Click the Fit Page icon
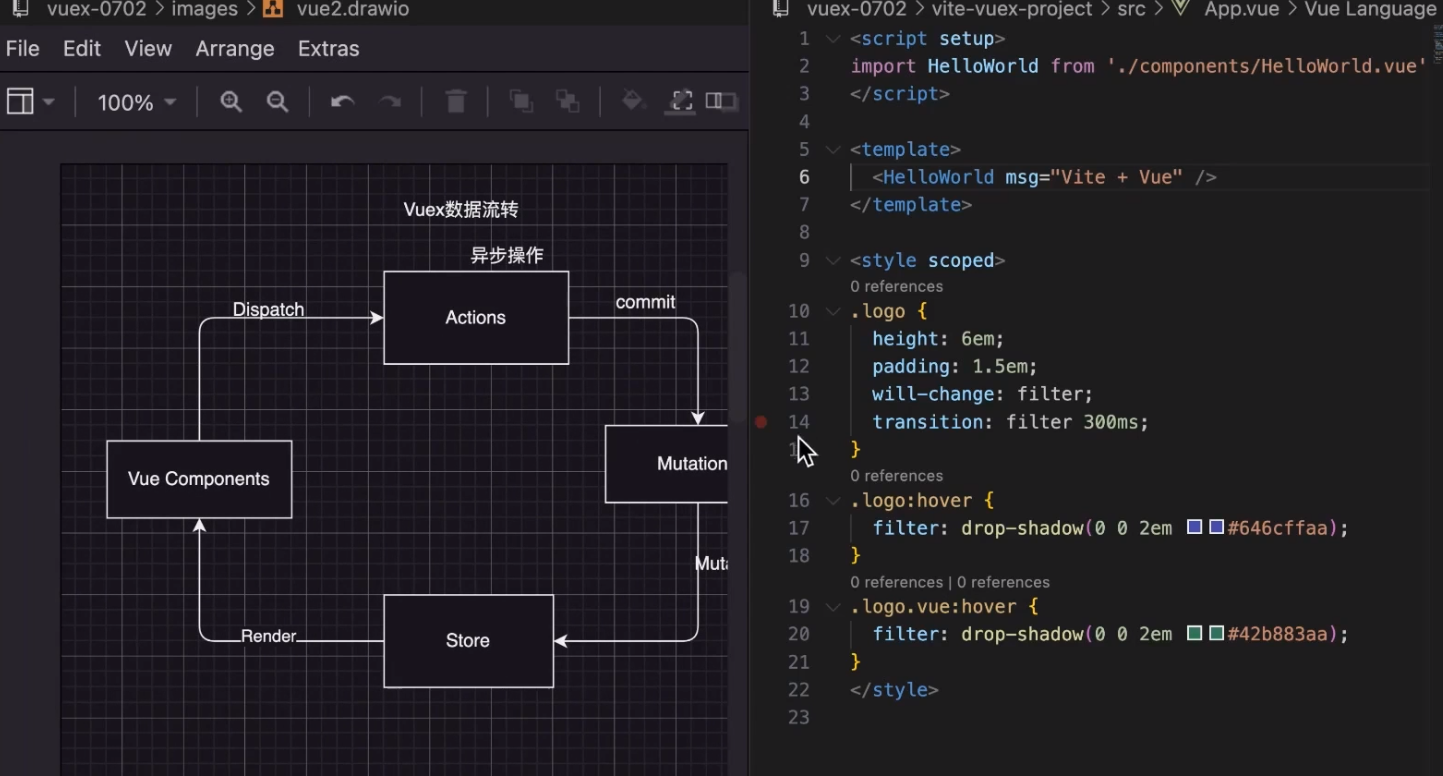 (x=681, y=101)
